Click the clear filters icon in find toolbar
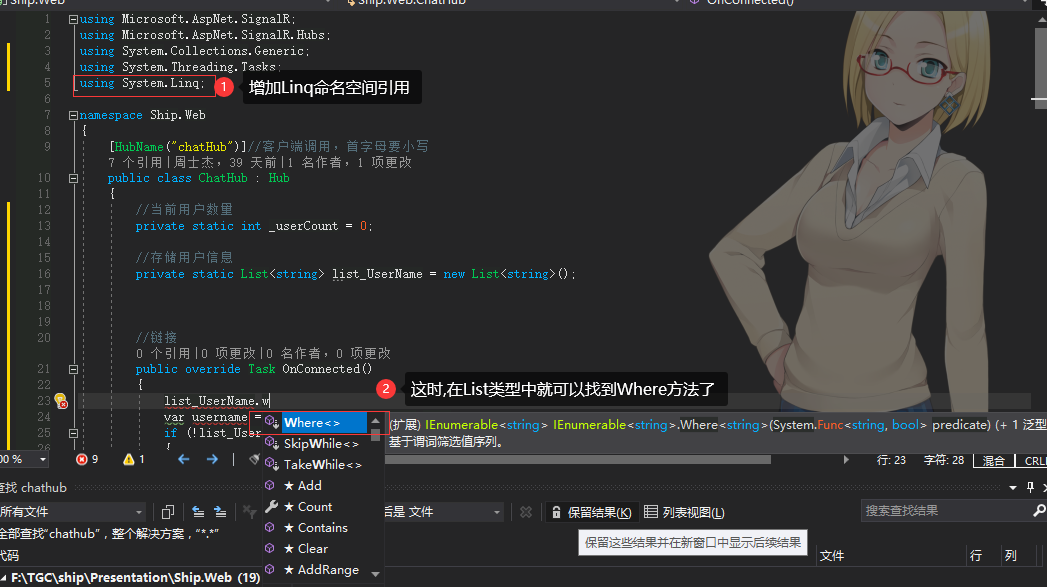 click(x=249, y=512)
